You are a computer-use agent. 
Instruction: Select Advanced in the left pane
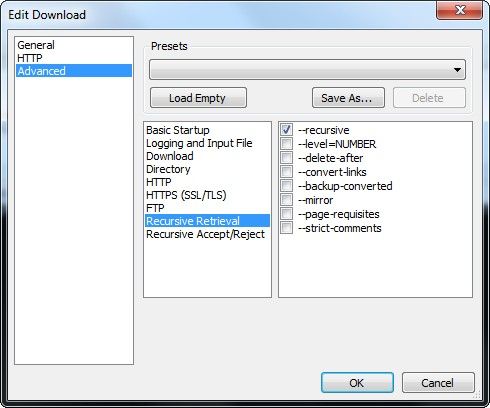pyautogui.click(x=74, y=71)
